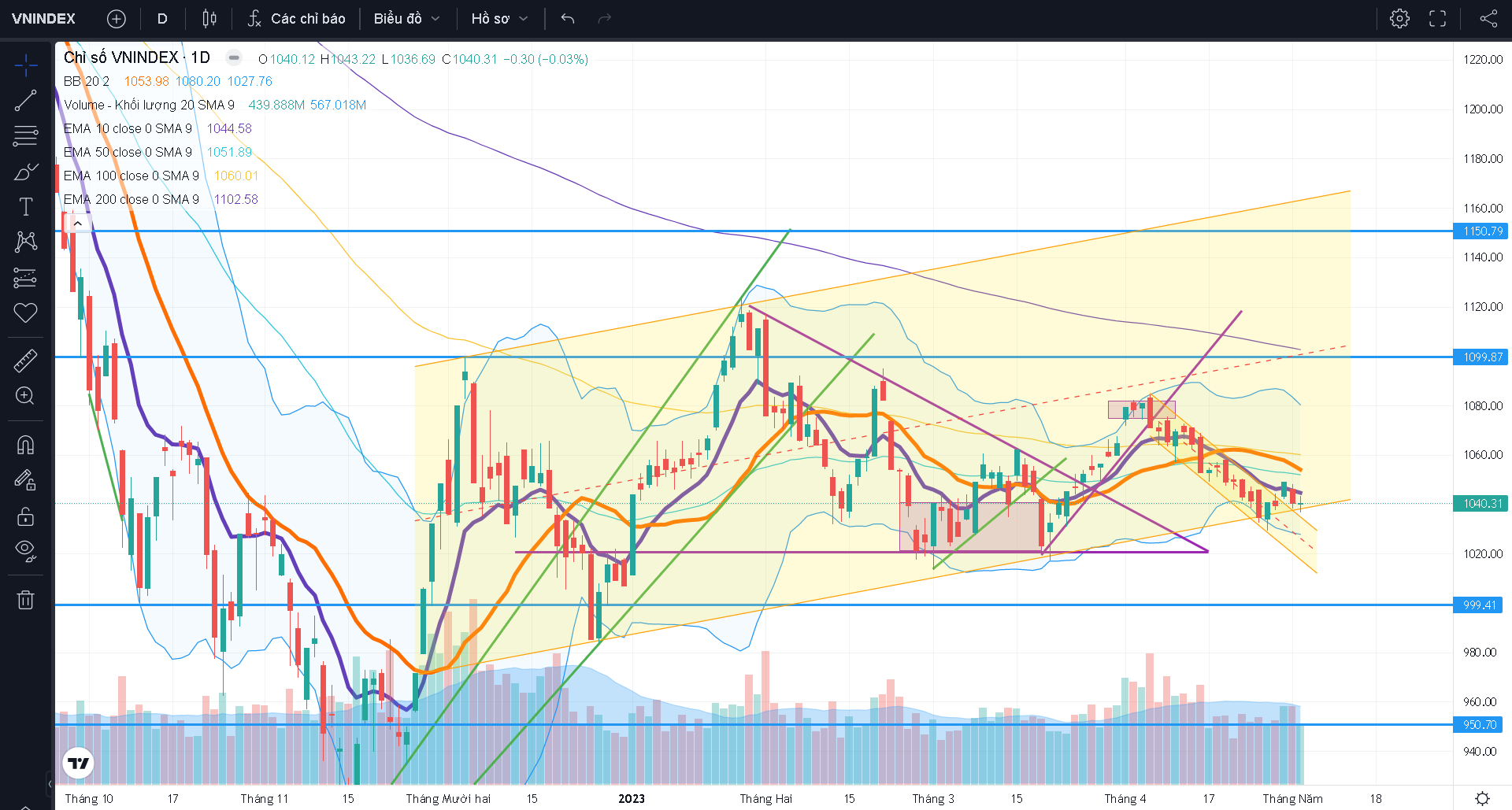This screenshot has width=1512, height=810.
Task: Open chart settings gear in top bar
Action: [1399, 19]
